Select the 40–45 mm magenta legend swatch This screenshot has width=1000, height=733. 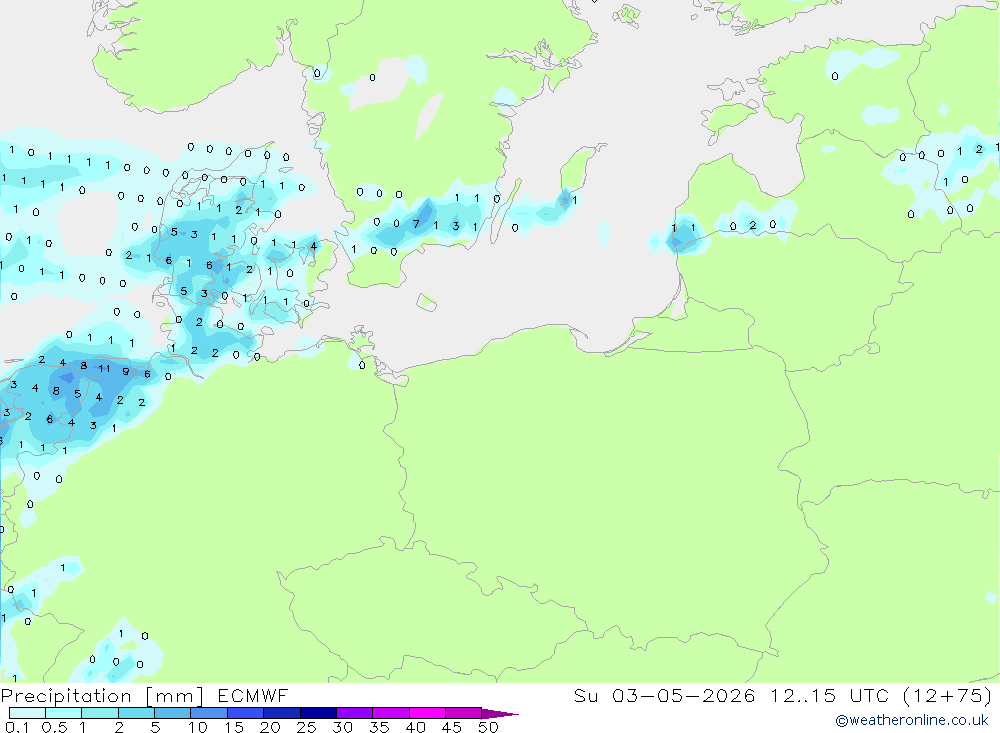pos(427,713)
